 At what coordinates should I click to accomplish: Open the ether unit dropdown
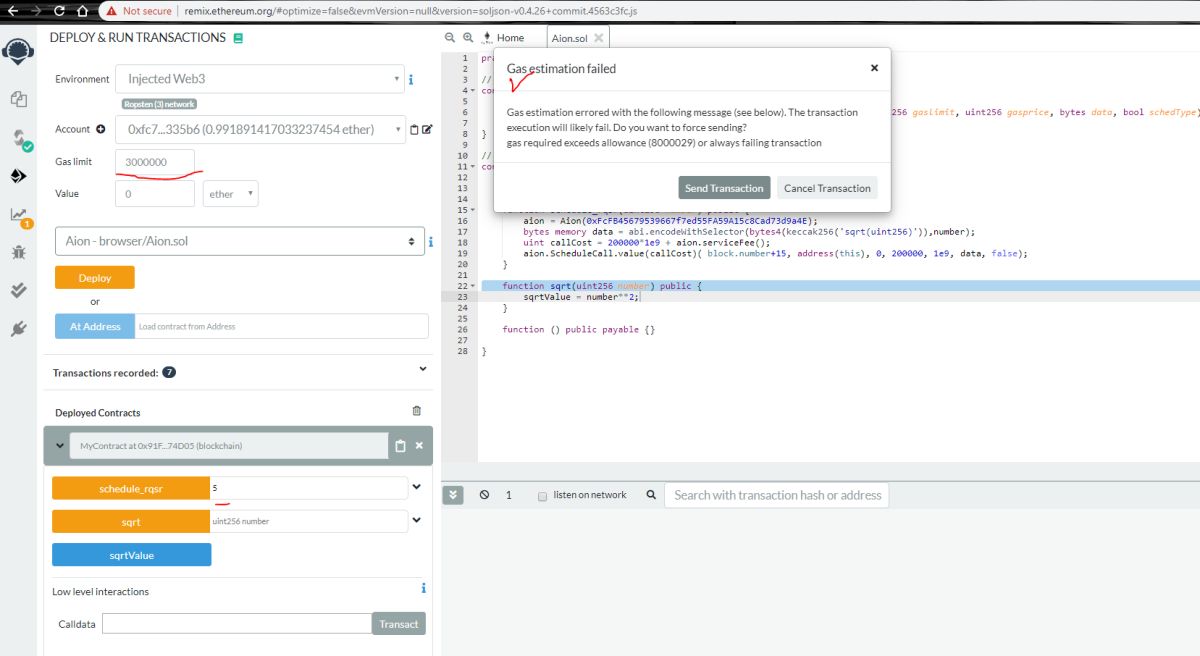231,194
